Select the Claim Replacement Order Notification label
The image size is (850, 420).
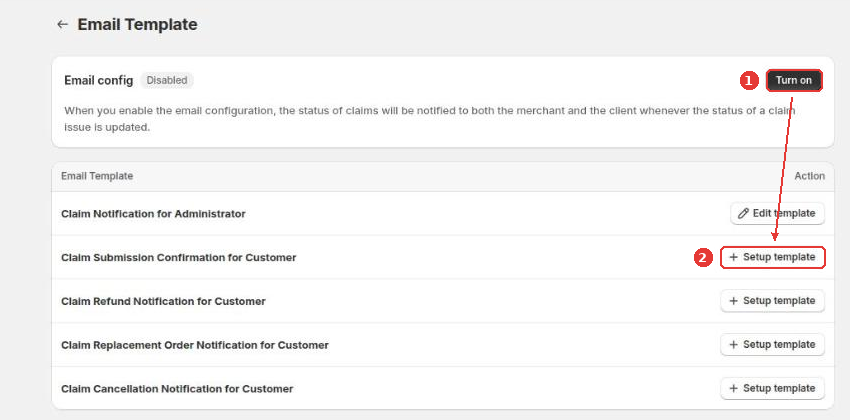(195, 345)
